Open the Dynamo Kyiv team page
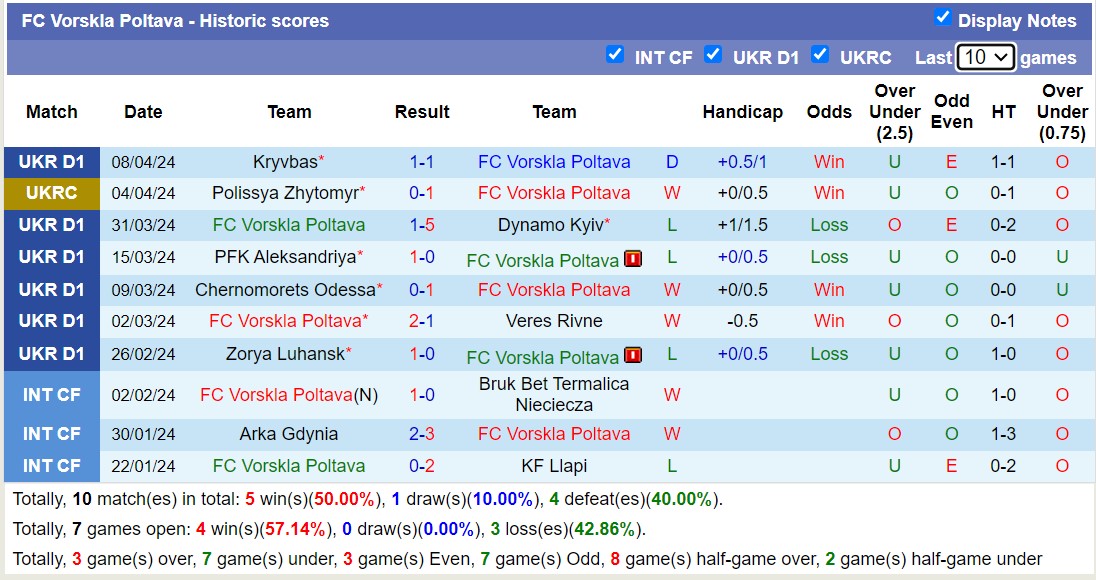The image size is (1096, 580). 551,224
